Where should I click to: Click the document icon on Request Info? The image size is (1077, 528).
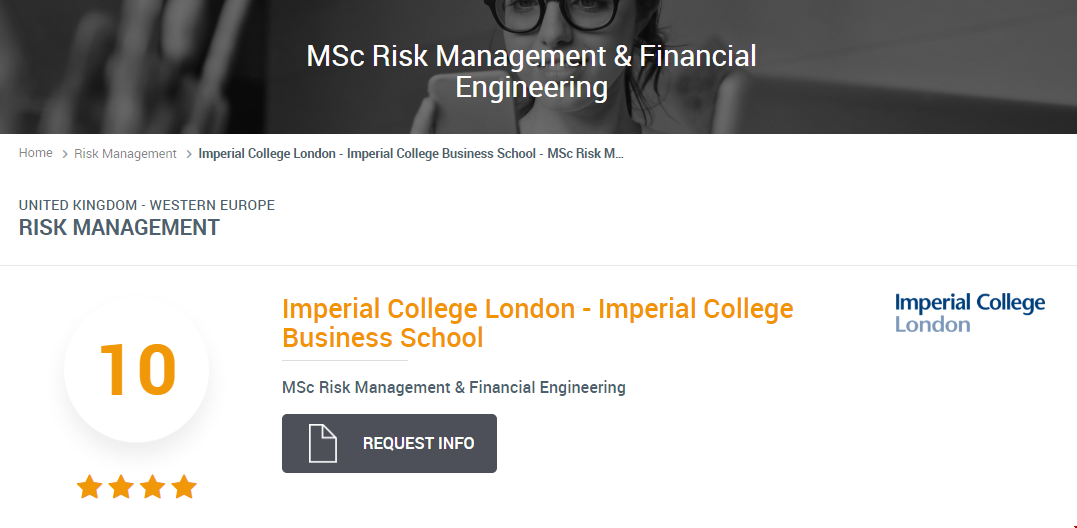(x=322, y=443)
